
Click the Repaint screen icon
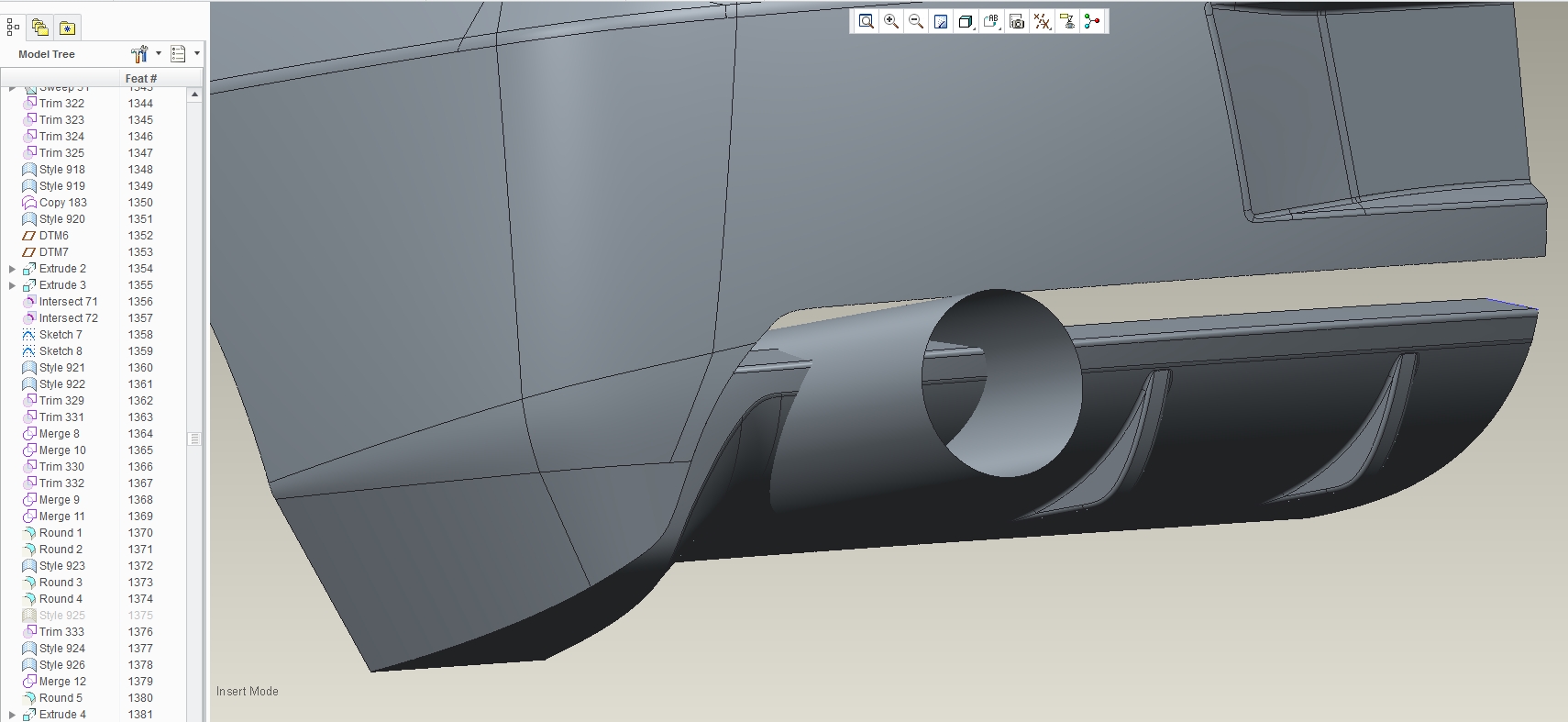pos(941,21)
